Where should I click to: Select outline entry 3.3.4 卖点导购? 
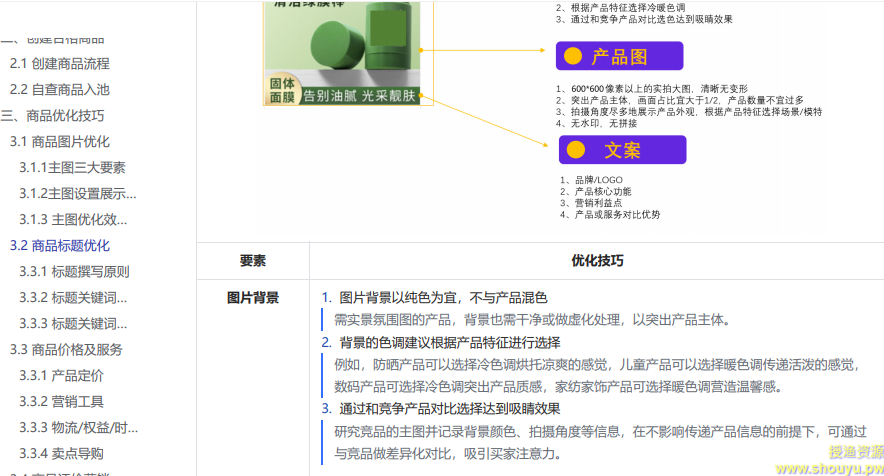(x=61, y=453)
